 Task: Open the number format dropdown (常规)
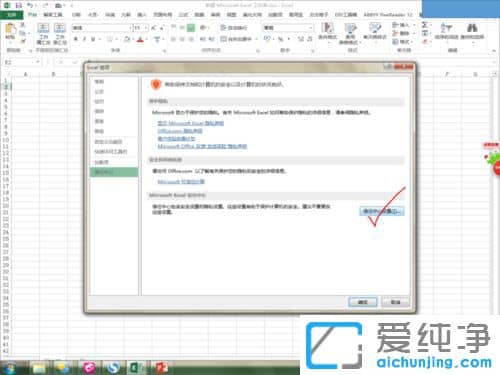click(311, 28)
